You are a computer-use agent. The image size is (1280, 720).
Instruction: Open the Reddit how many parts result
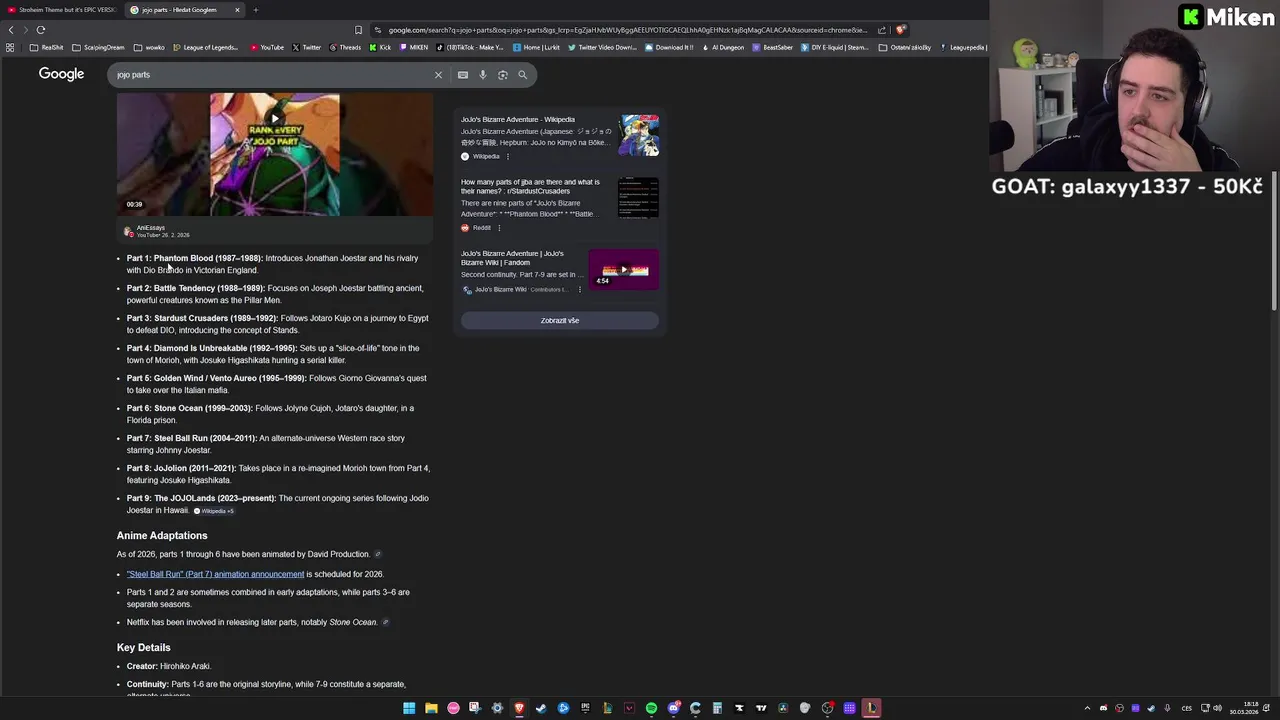530,186
